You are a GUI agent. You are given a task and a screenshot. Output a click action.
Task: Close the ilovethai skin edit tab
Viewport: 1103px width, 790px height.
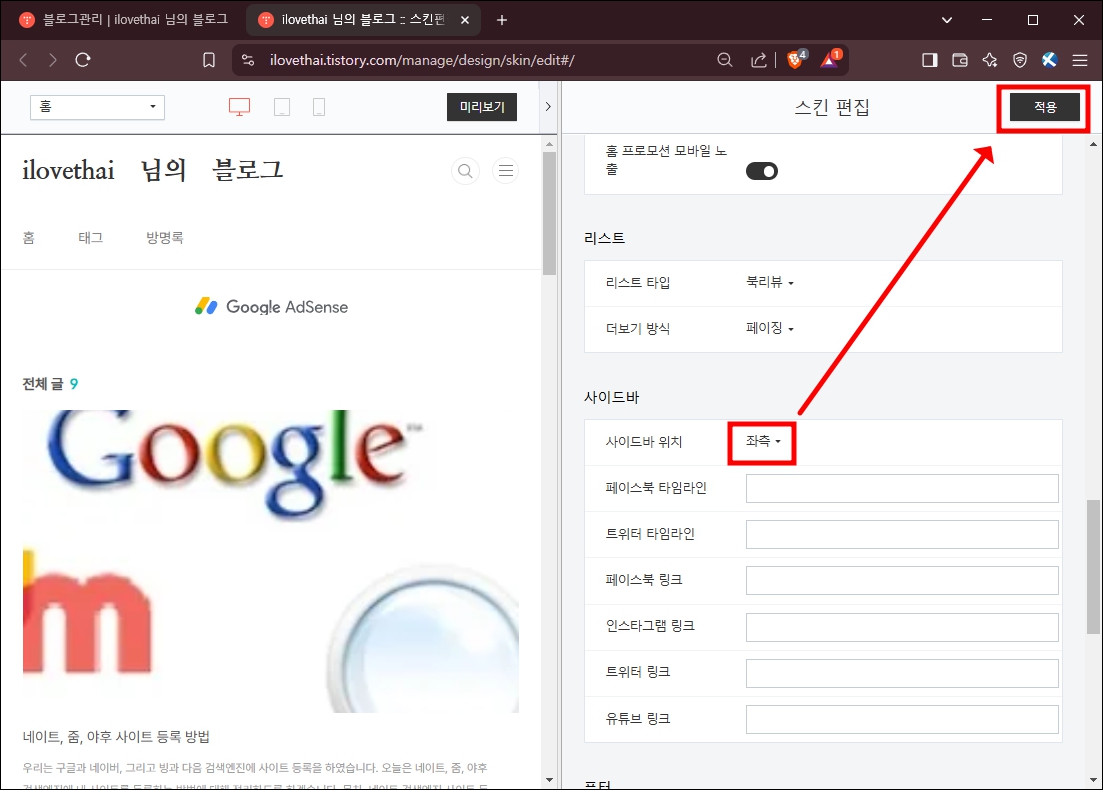click(465, 20)
